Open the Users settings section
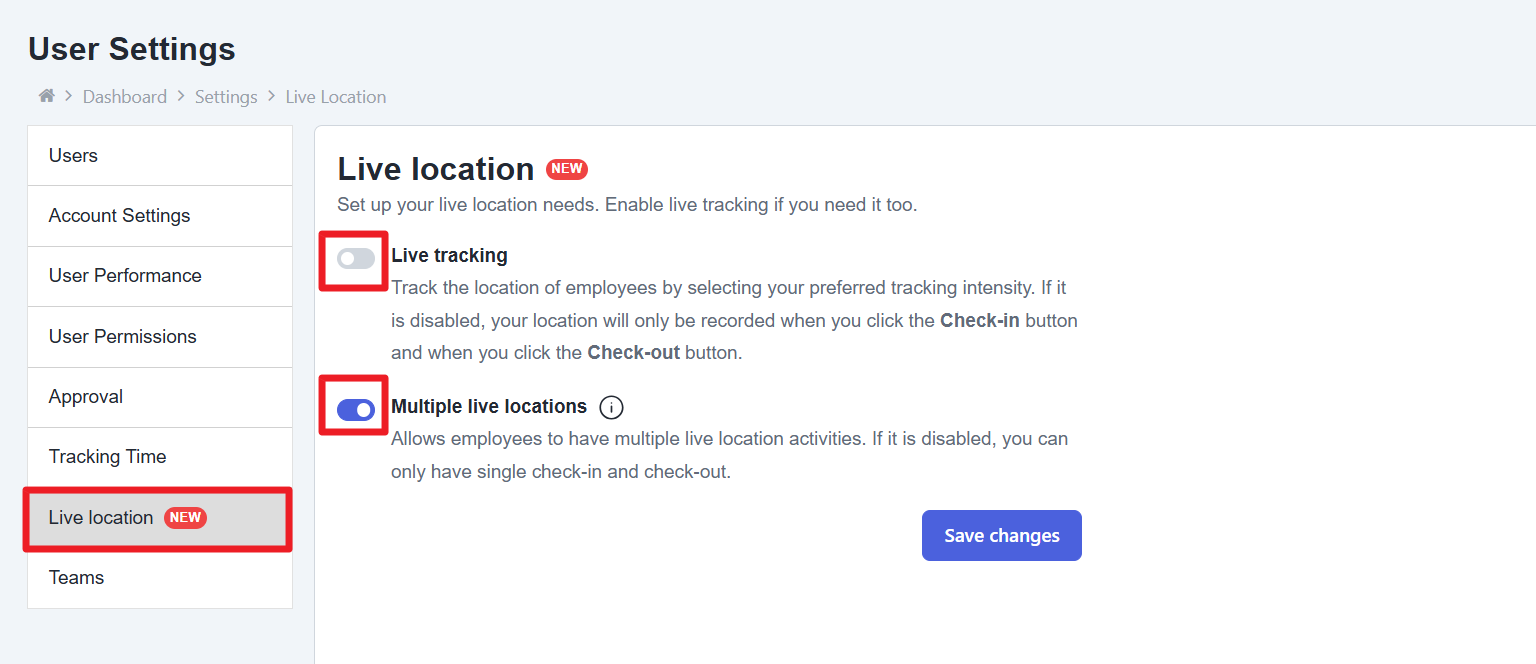 pos(73,156)
